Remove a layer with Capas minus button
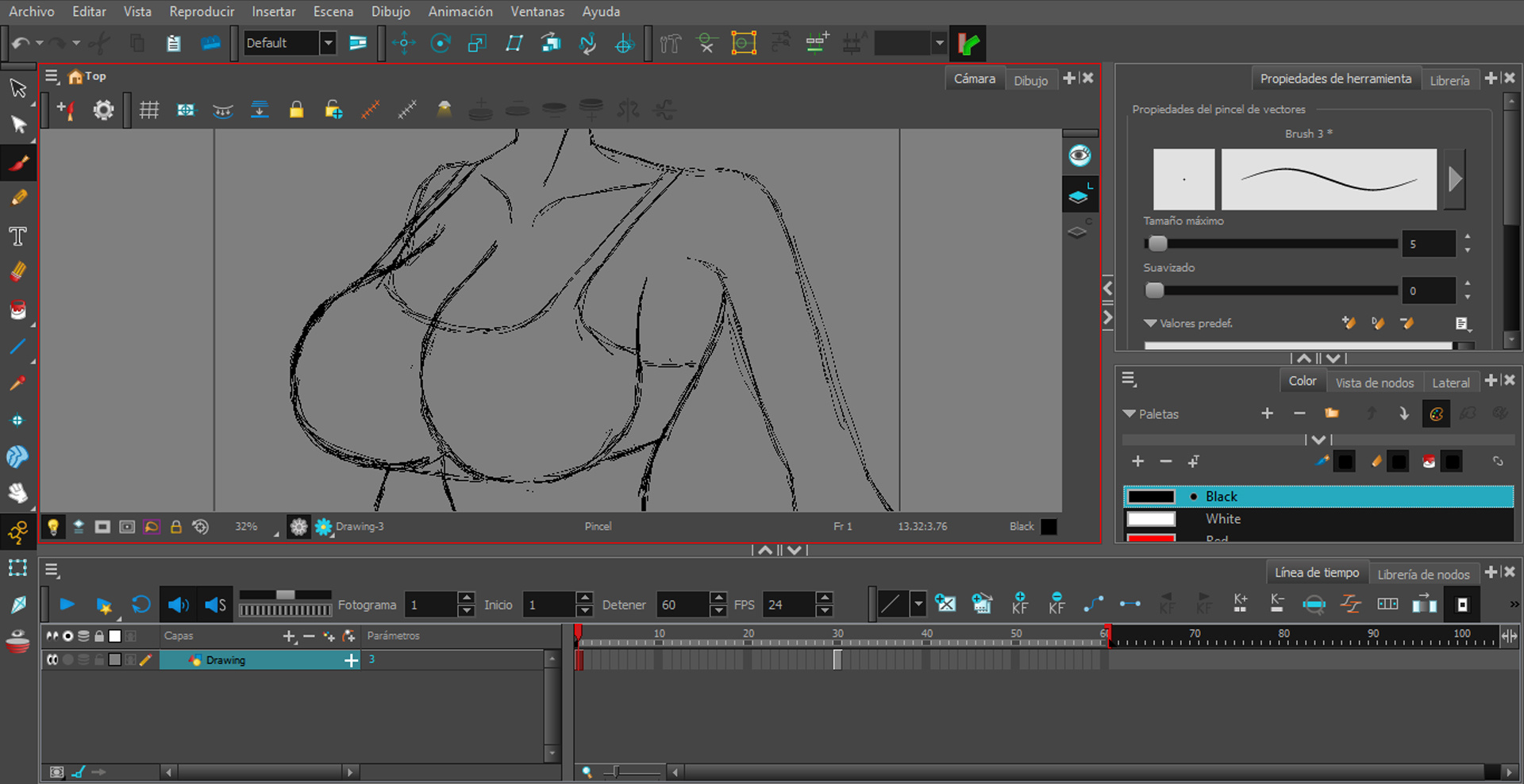Screen dimensions: 1524x784 [x=309, y=636]
